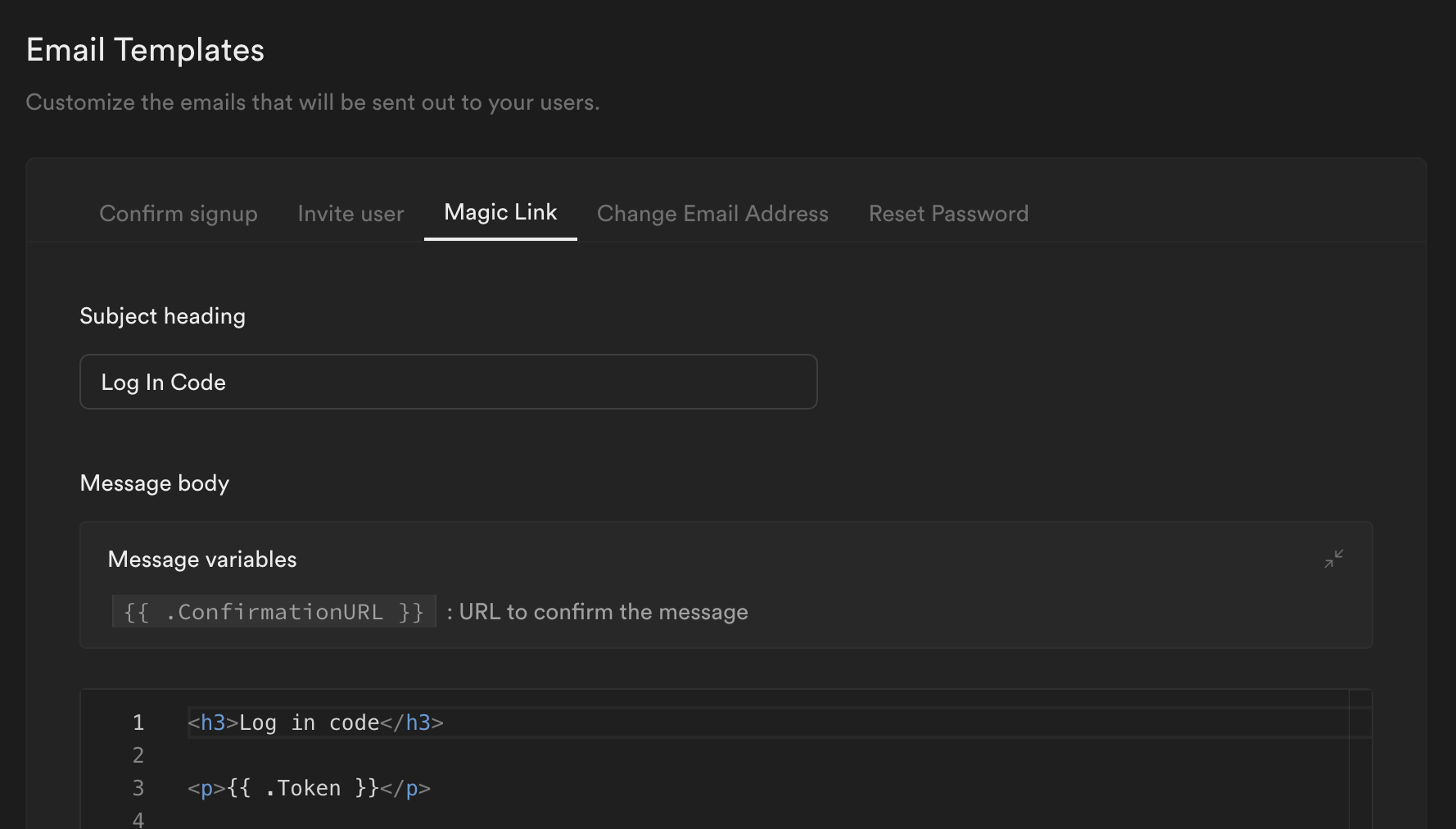The height and width of the screenshot is (829, 1456).
Task: Switch to the Reset Password tab
Action: (948, 213)
